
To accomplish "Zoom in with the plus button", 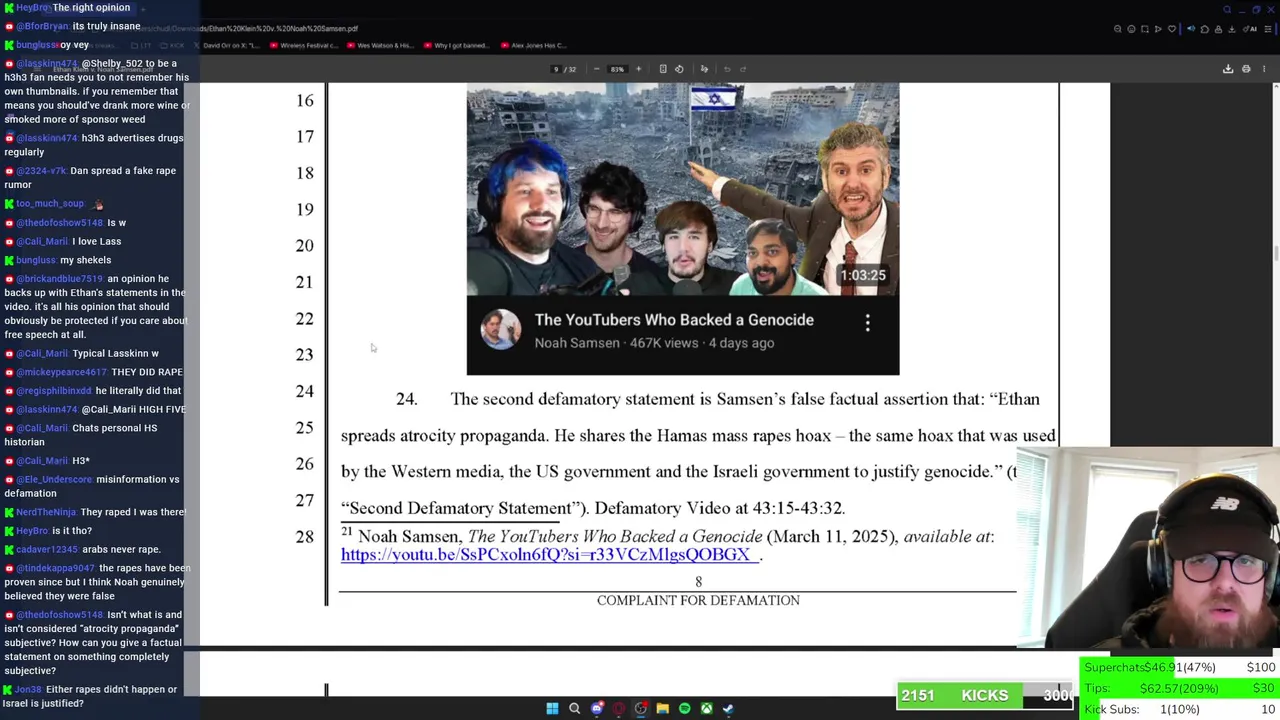I will 638,69.
